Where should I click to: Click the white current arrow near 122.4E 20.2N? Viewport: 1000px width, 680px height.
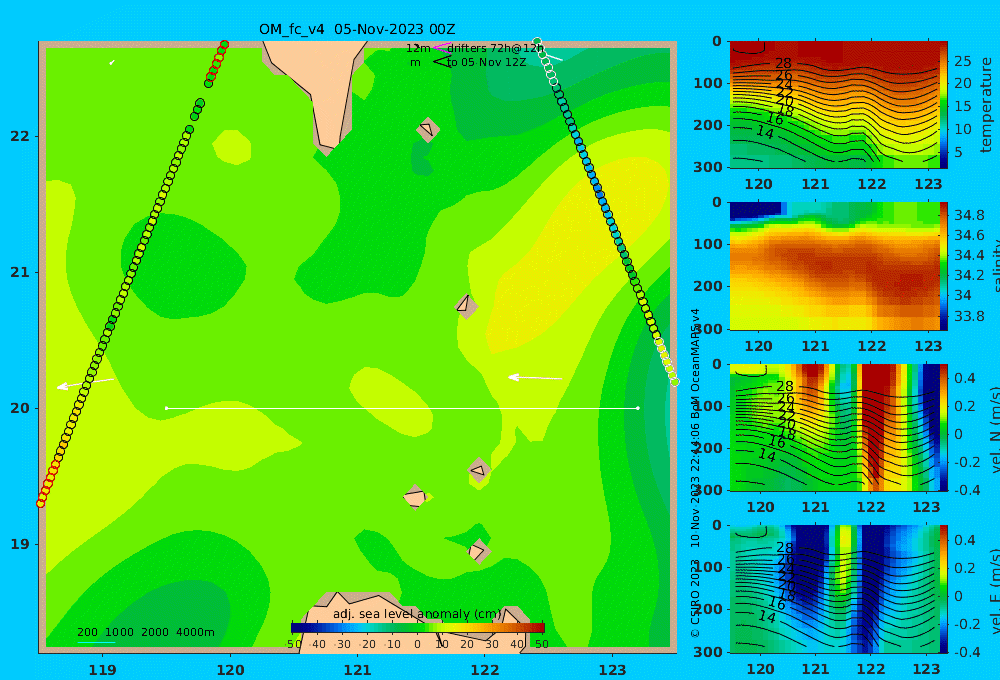(534, 378)
